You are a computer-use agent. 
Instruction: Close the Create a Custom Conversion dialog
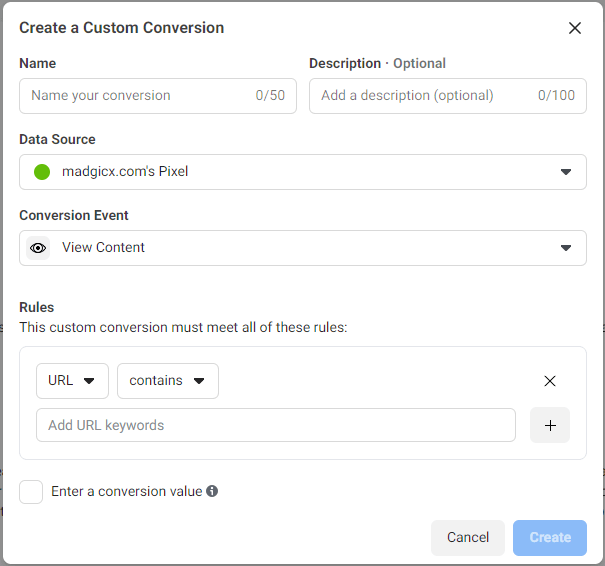click(x=575, y=28)
